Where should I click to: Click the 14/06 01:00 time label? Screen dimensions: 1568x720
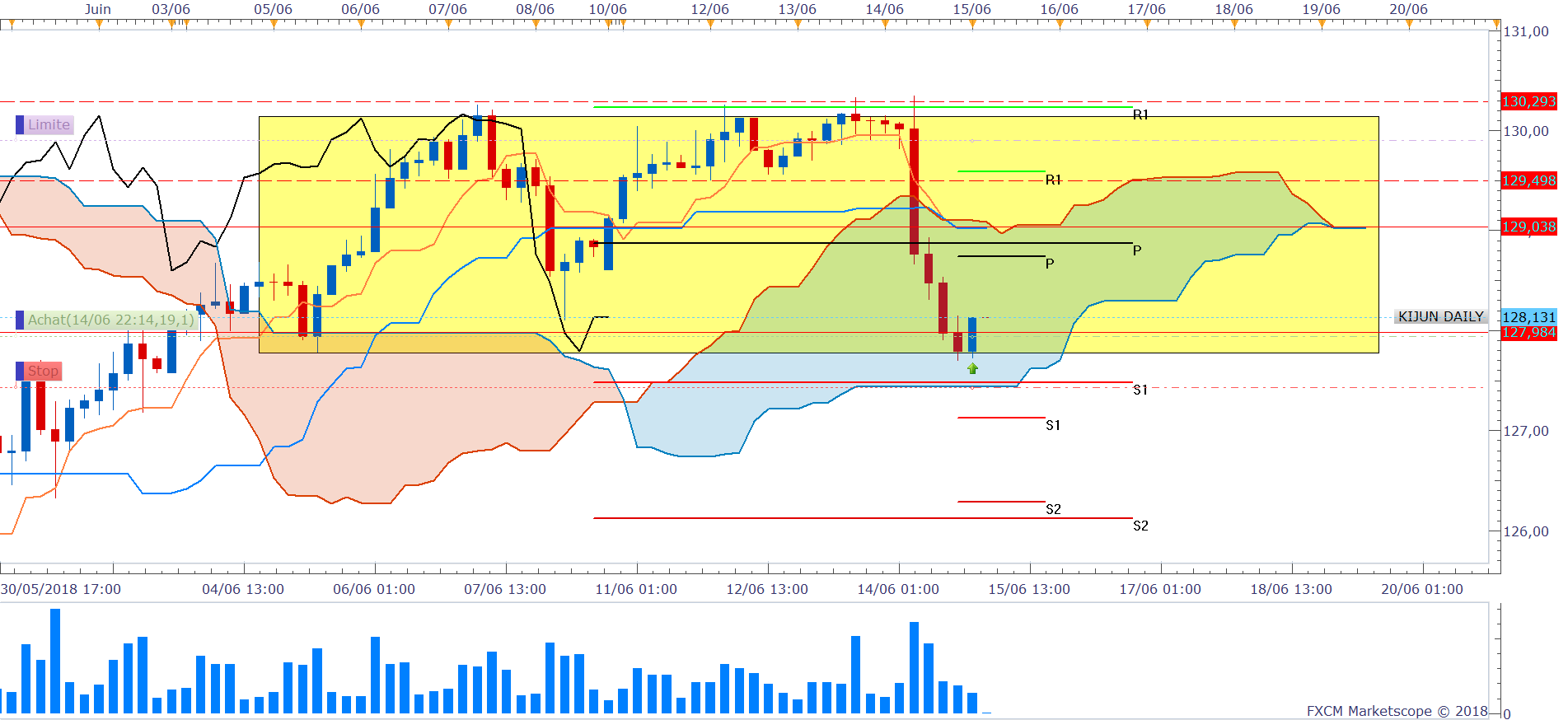[x=898, y=589]
